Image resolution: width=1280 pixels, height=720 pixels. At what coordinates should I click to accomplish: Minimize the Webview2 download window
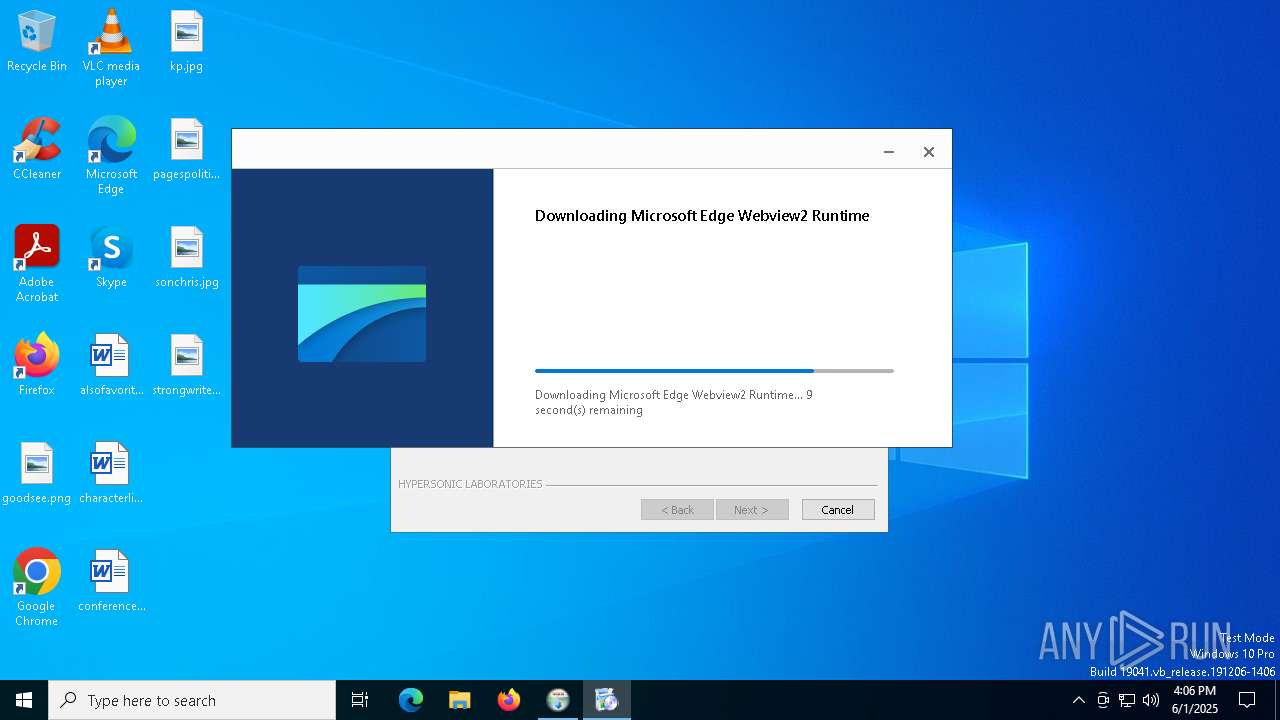click(x=888, y=152)
